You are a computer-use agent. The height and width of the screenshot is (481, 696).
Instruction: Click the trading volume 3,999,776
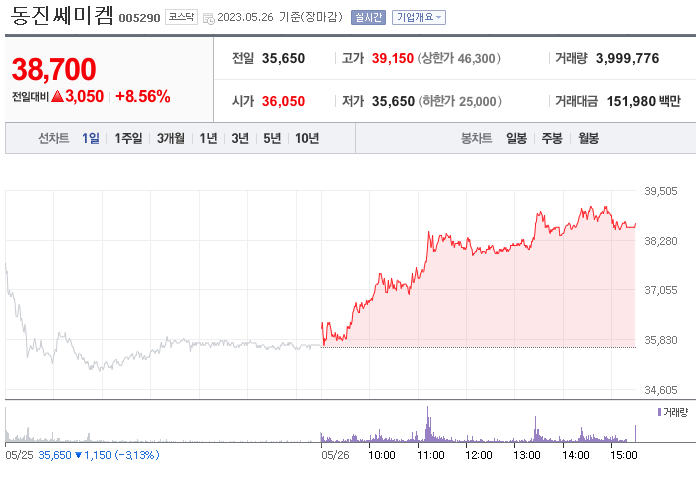pos(627,58)
